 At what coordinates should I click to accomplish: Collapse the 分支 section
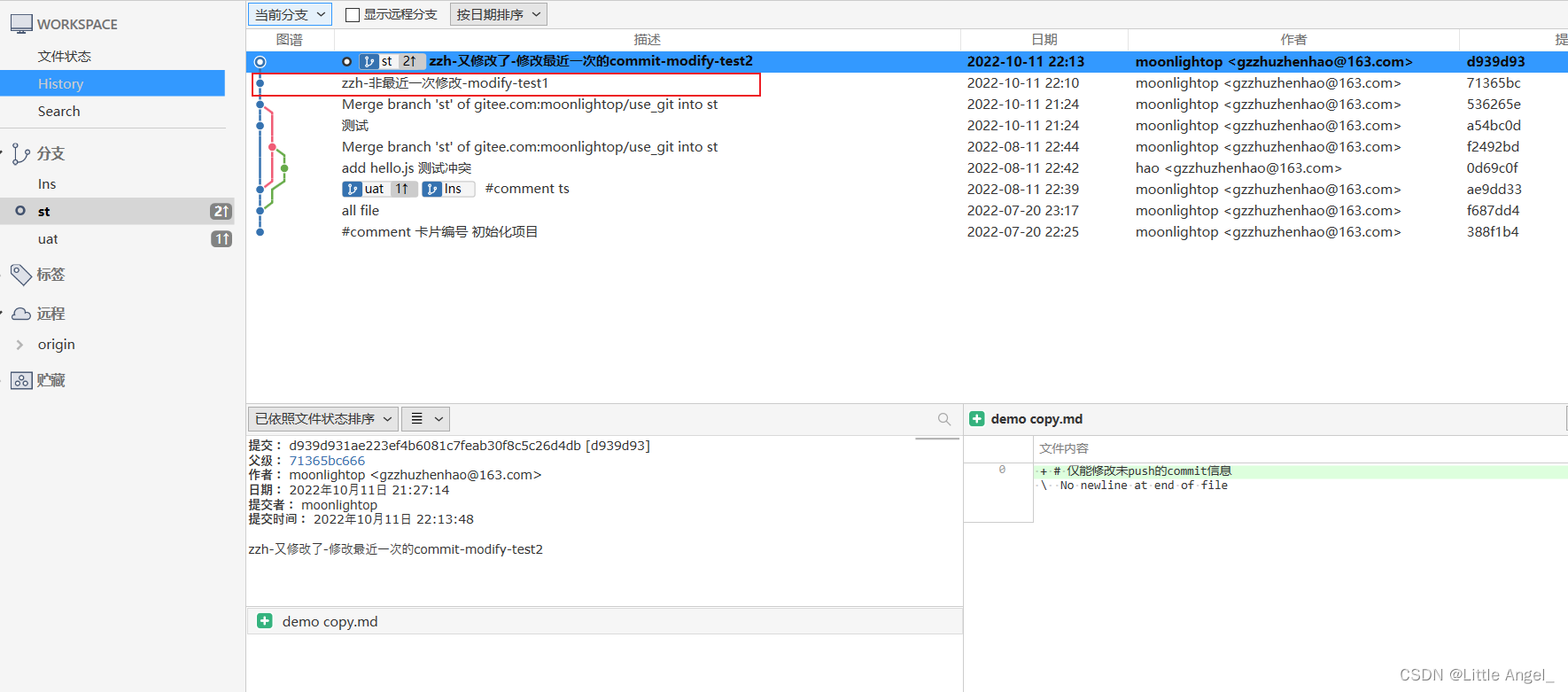tap(3, 153)
